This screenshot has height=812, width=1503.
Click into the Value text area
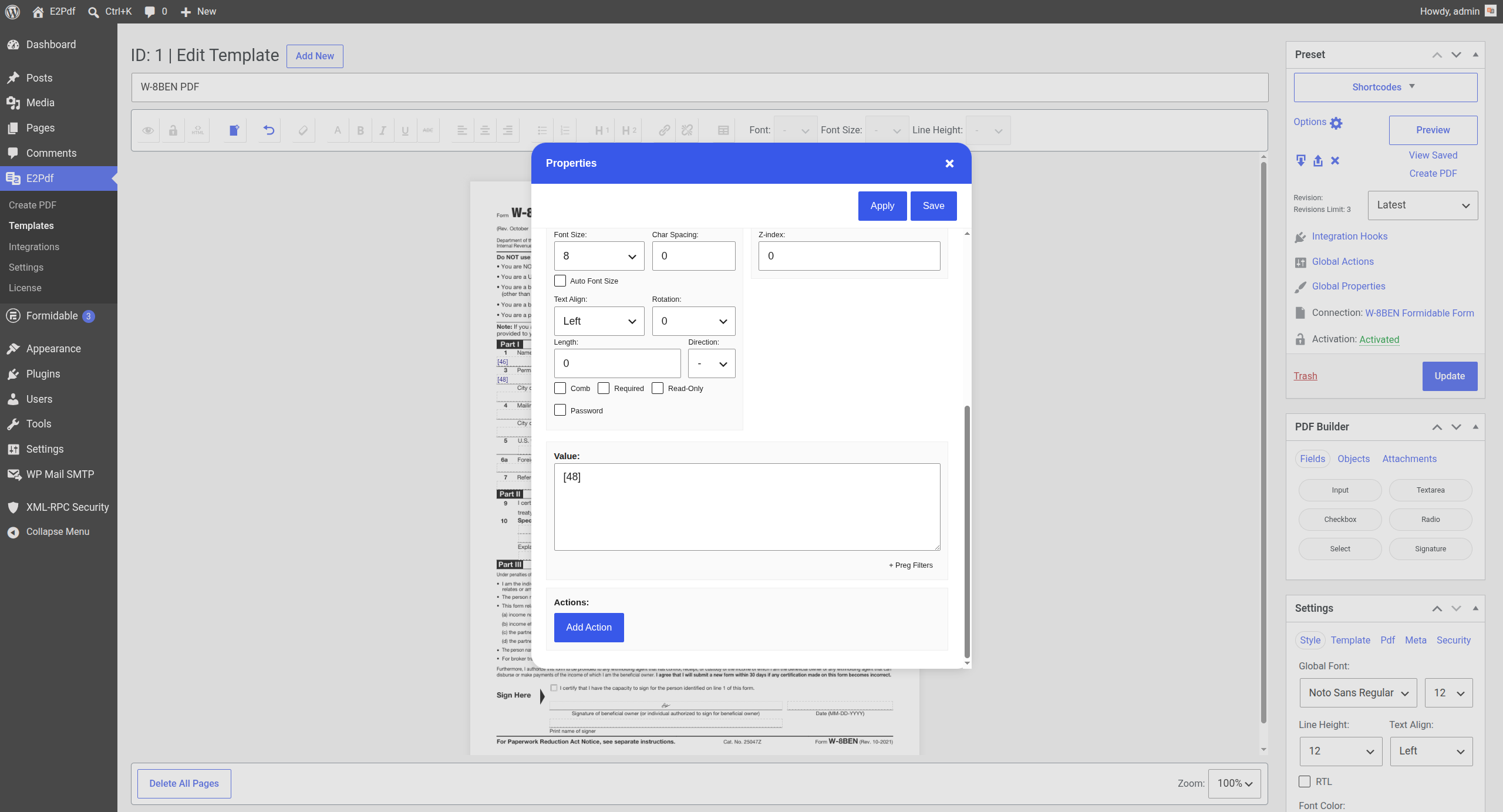(747, 507)
